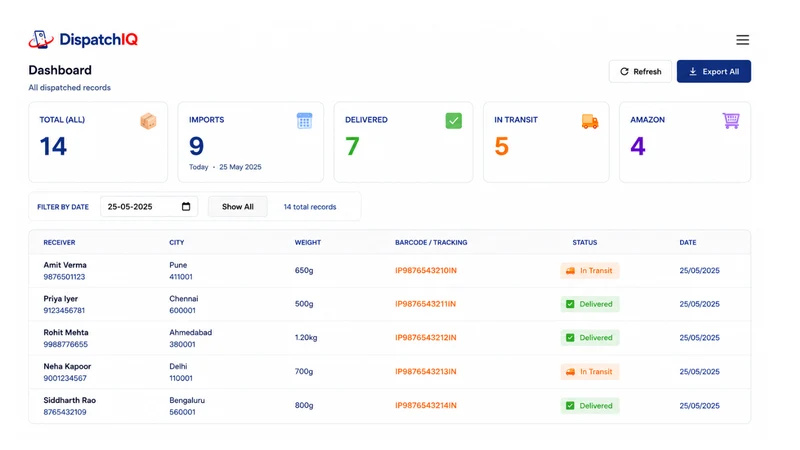Image resolution: width=800 pixels, height=450 pixels.
Task: Select the Delivered count 7
Action: tap(352, 146)
